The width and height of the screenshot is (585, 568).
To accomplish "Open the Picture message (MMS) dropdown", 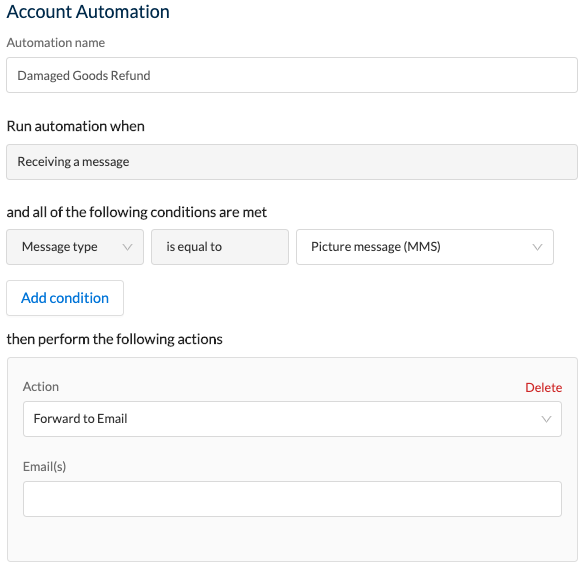I will click(x=425, y=247).
